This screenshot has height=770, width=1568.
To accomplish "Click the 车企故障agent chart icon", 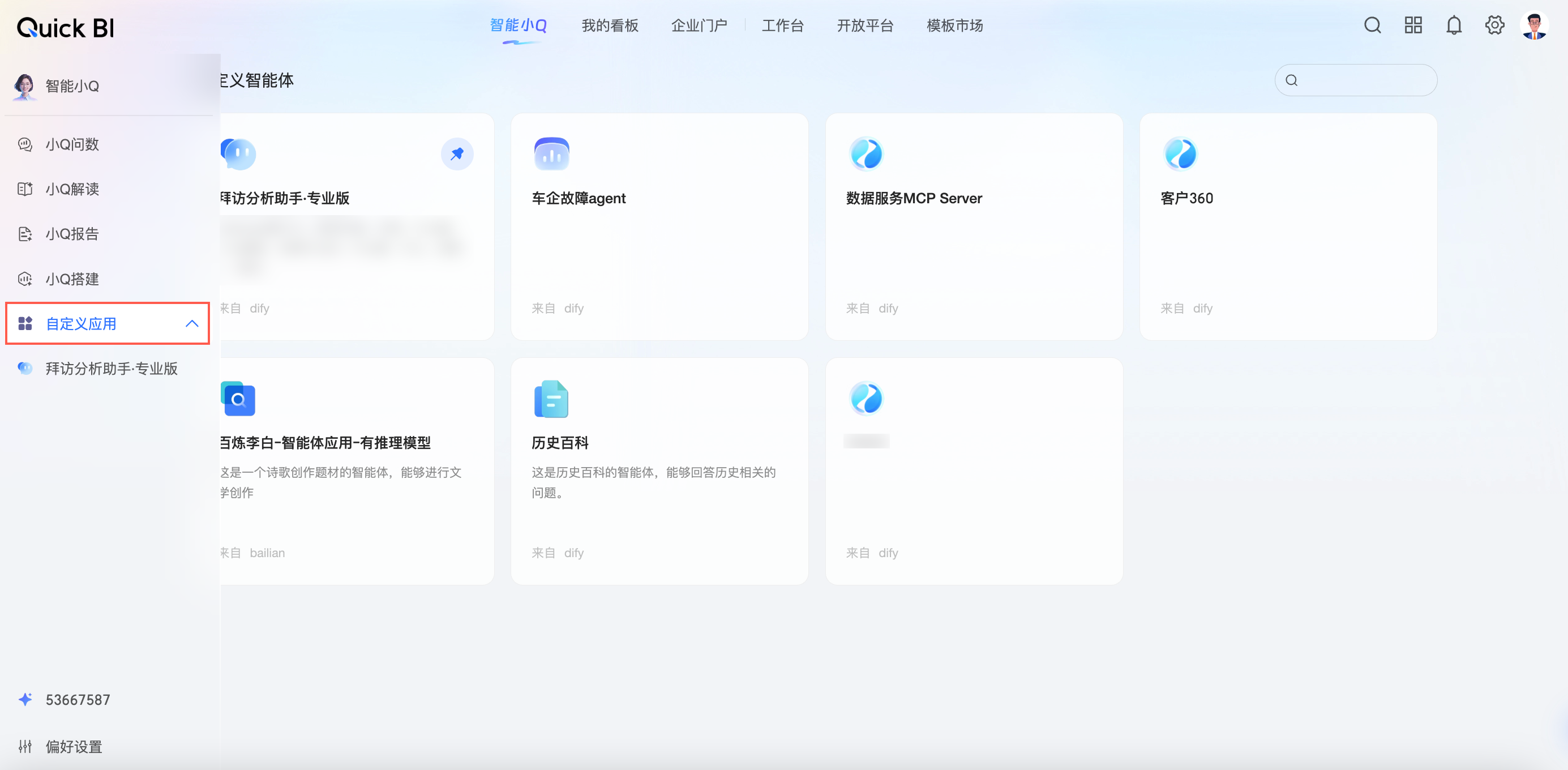I will pyautogui.click(x=551, y=154).
